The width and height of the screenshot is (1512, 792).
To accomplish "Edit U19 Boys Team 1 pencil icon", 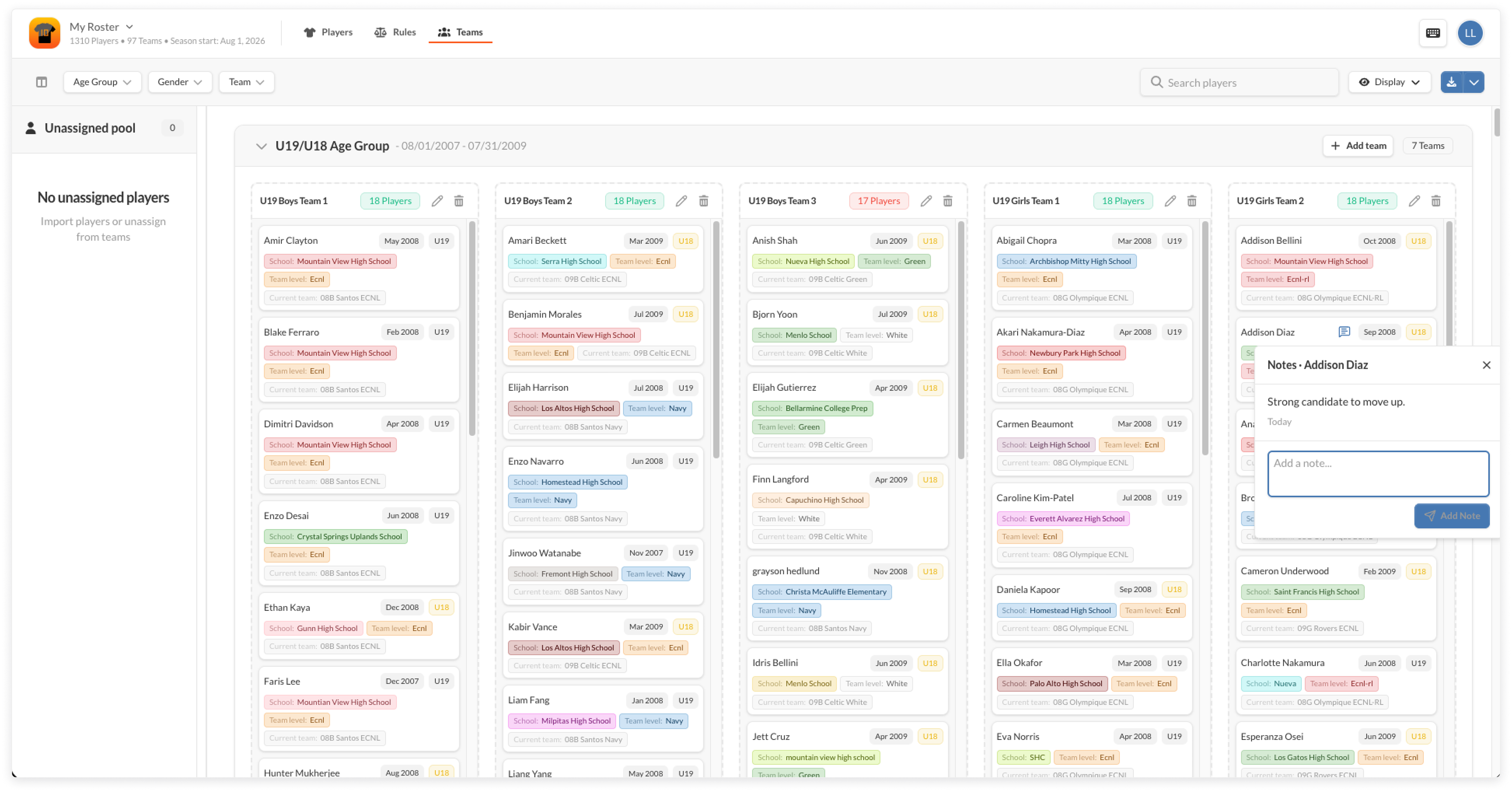I will click(x=437, y=201).
